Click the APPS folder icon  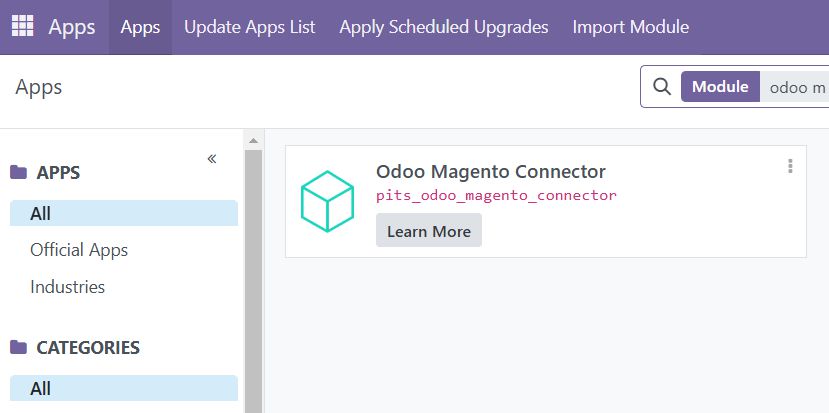19,172
